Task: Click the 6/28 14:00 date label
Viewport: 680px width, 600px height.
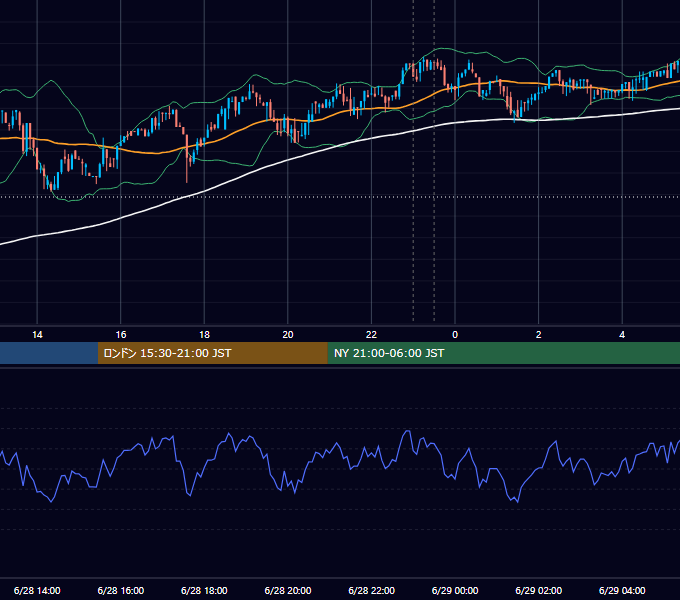Action: coord(37,590)
